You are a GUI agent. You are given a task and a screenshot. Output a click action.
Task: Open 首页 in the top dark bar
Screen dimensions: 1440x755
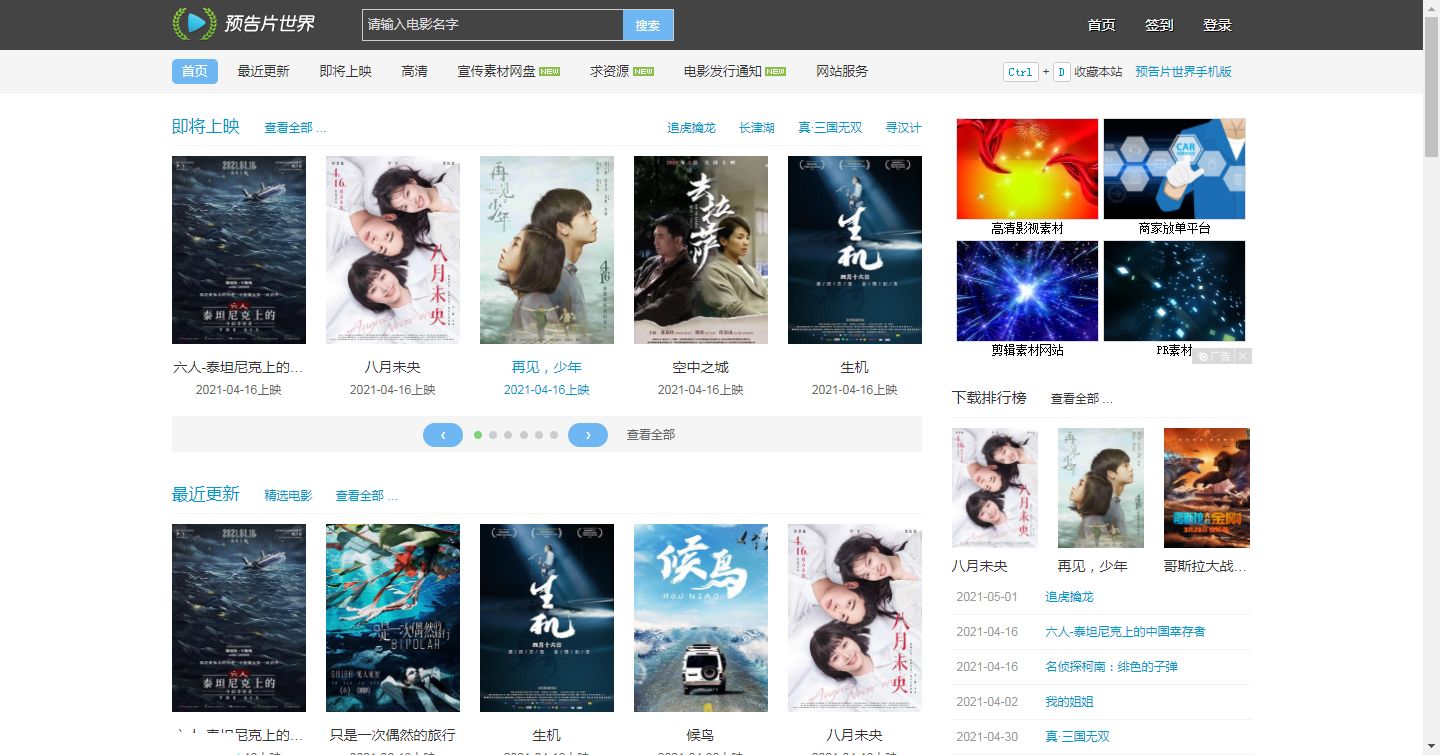tap(1101, 25)
